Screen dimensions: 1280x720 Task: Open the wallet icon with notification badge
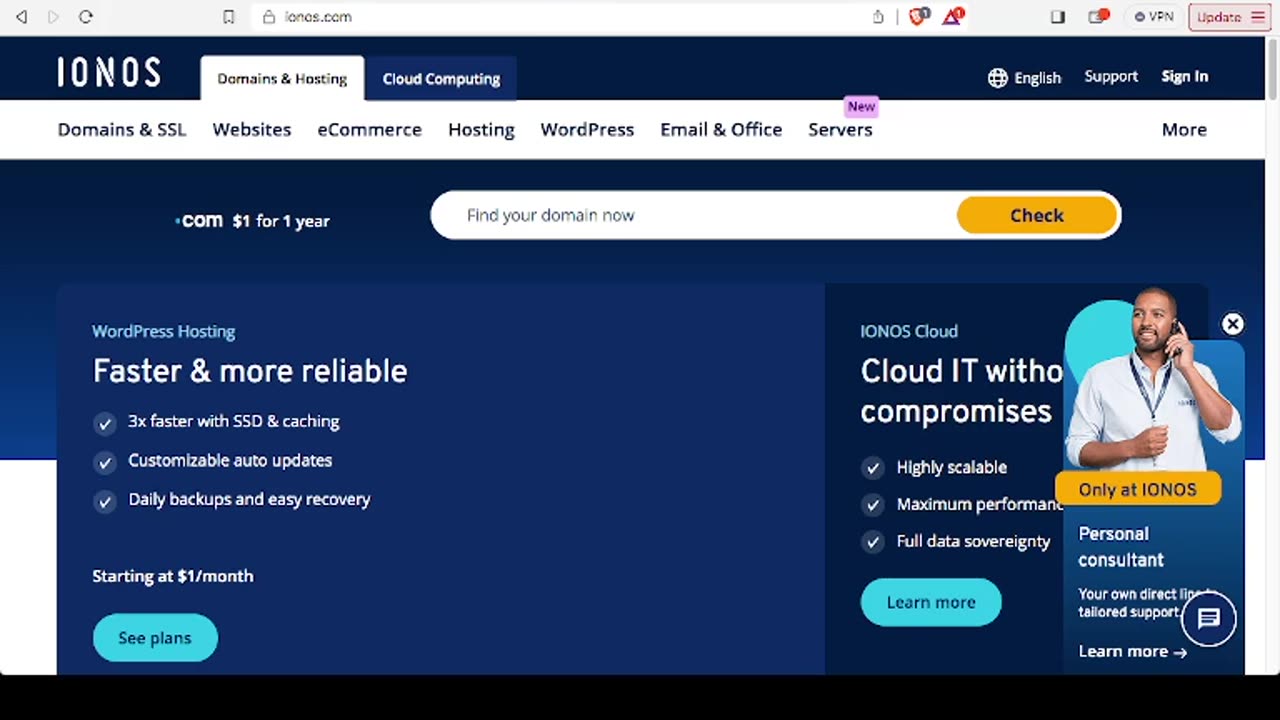[x=1099, y=16]
